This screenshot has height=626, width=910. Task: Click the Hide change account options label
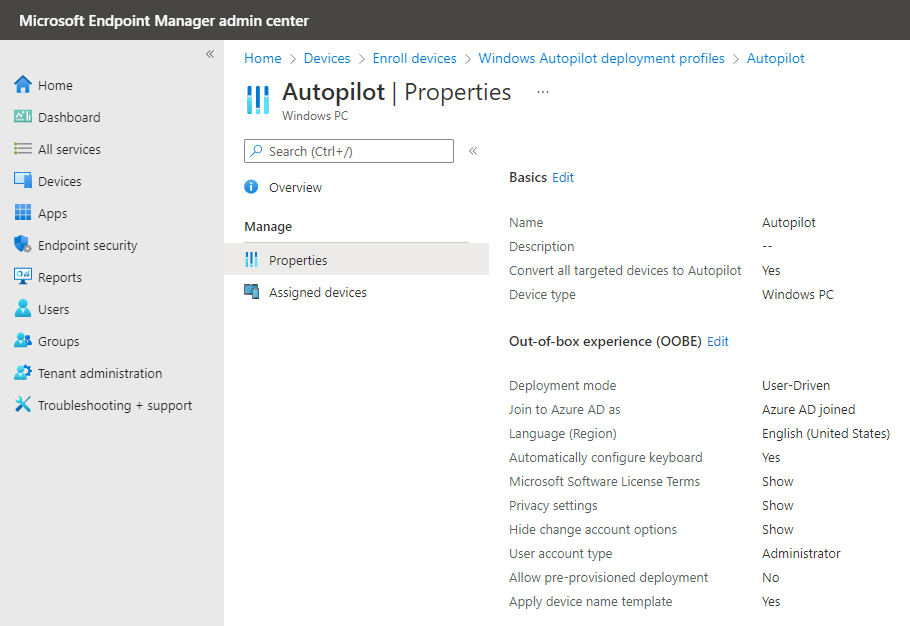click(x=593, y=529)
